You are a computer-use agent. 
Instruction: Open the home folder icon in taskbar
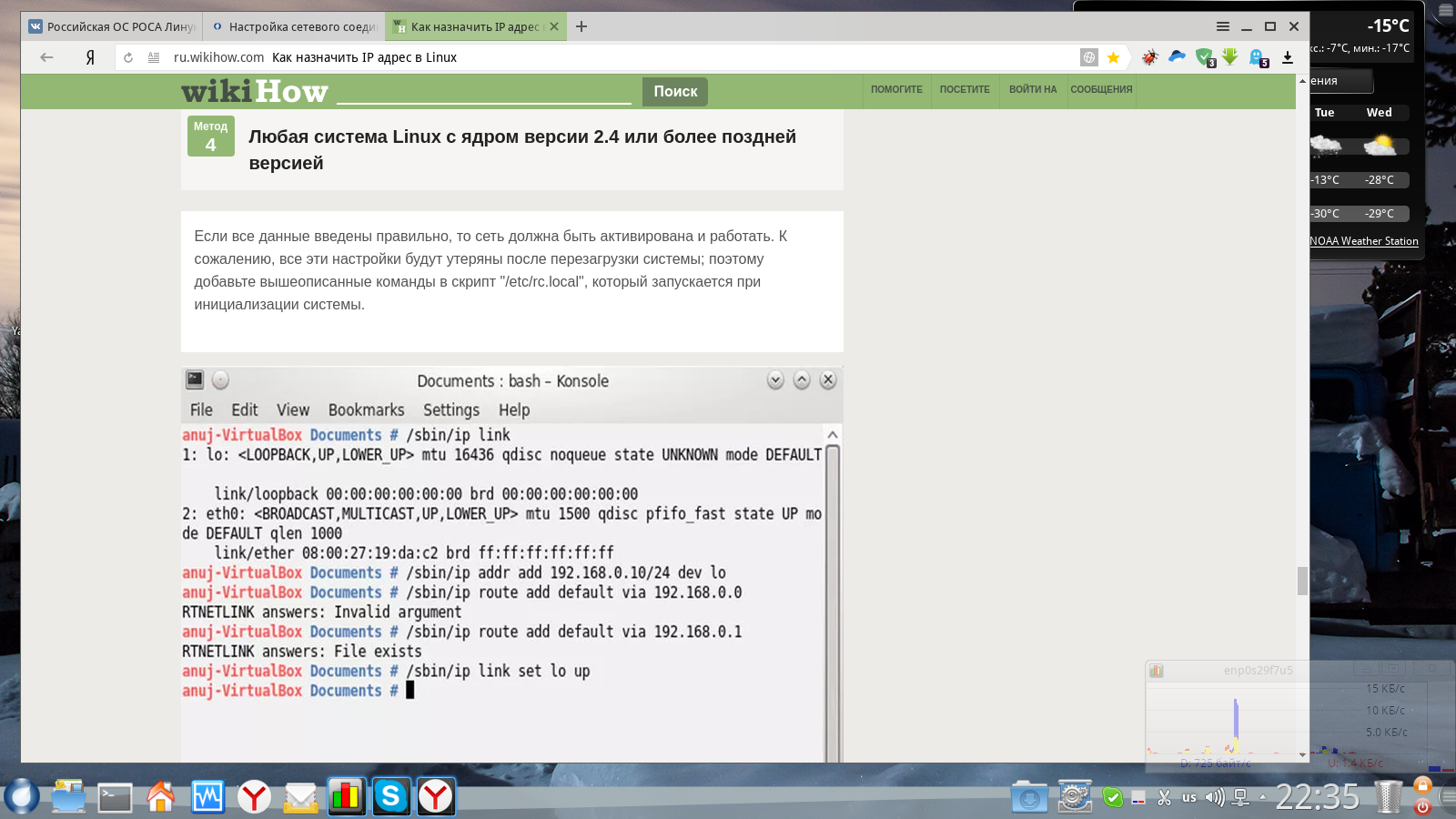point(161,797)
